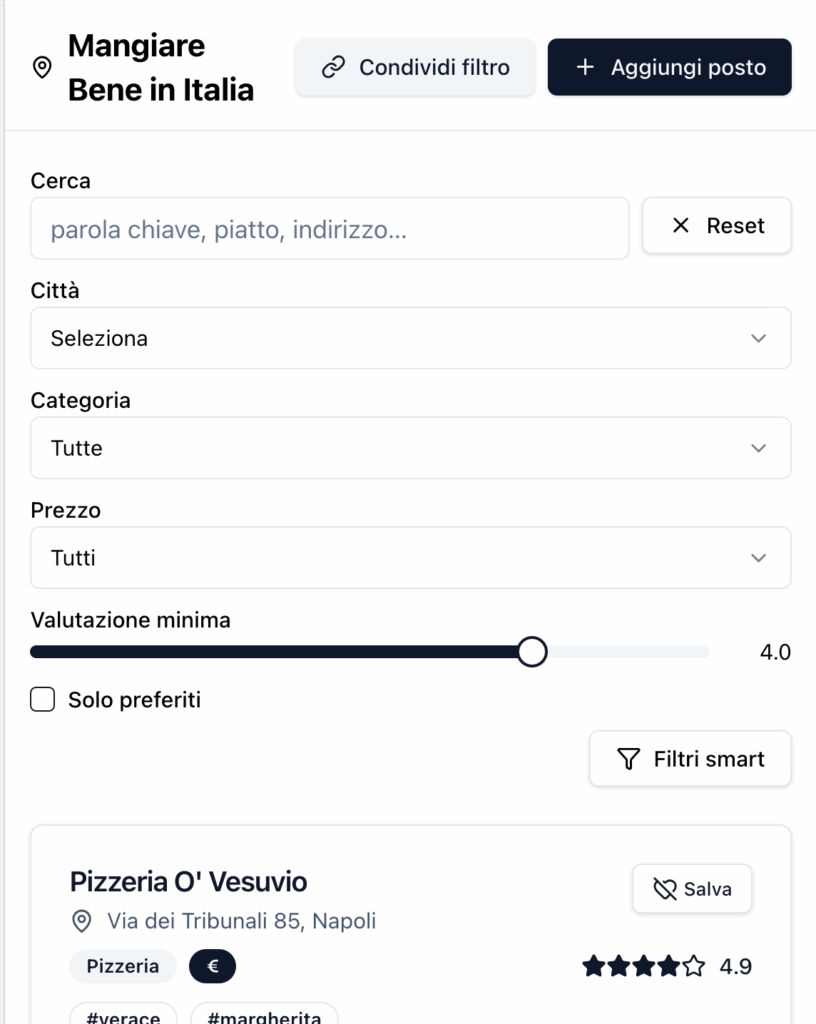Focus the Cerca keyword search field
The height and width of the screenshot is (1024, 816).
[x=330, y=229]
